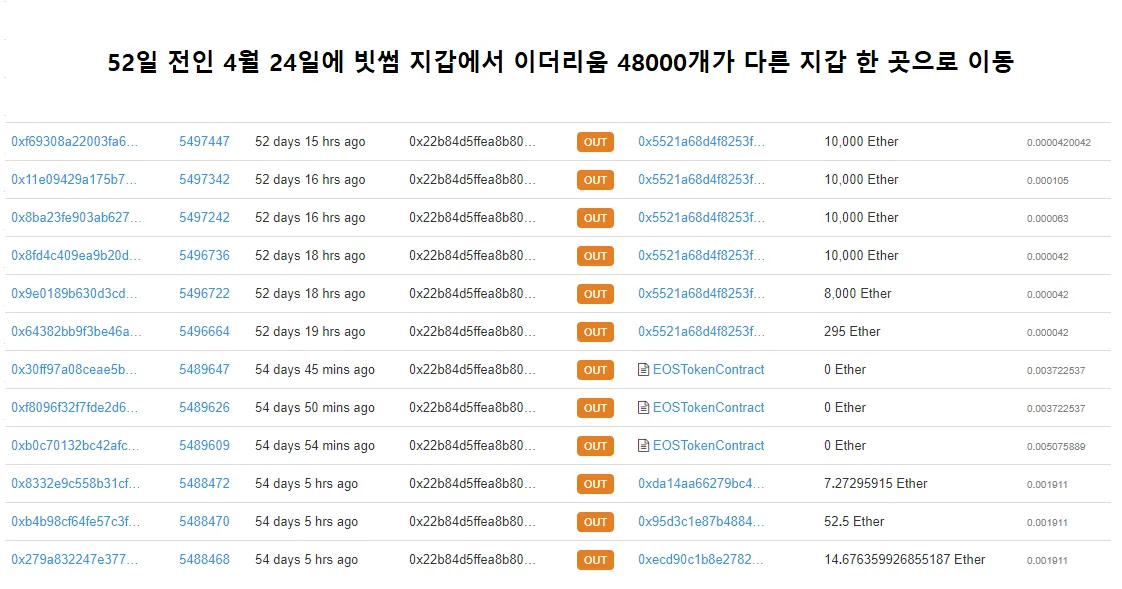The width and height of the screenshot is (1122, 589).
Task: Open EOSTokenContract link in block 5489609 row
Action: pos(708,445)
